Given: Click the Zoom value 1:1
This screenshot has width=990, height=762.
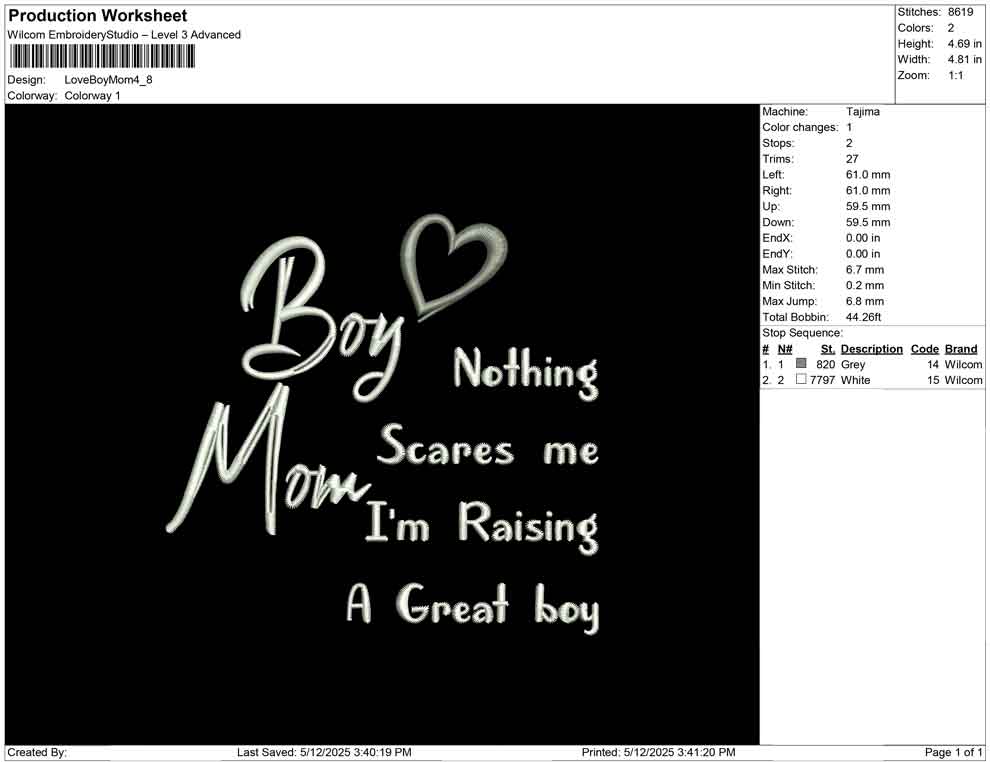Looking at the screenshot, I should tap(955, 75).
